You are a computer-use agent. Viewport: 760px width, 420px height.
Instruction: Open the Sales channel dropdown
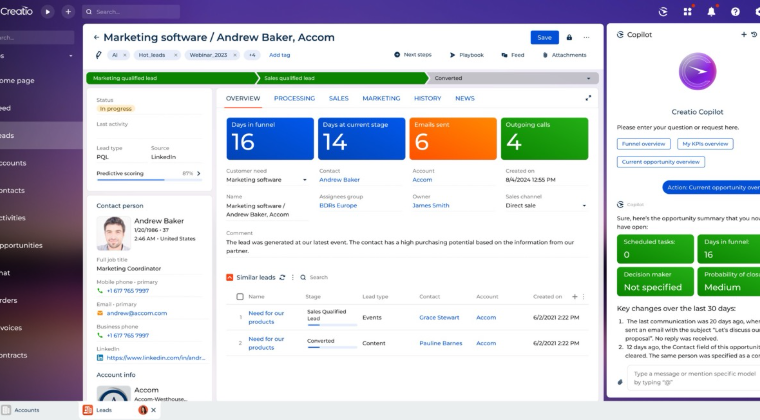click(584, 205)
